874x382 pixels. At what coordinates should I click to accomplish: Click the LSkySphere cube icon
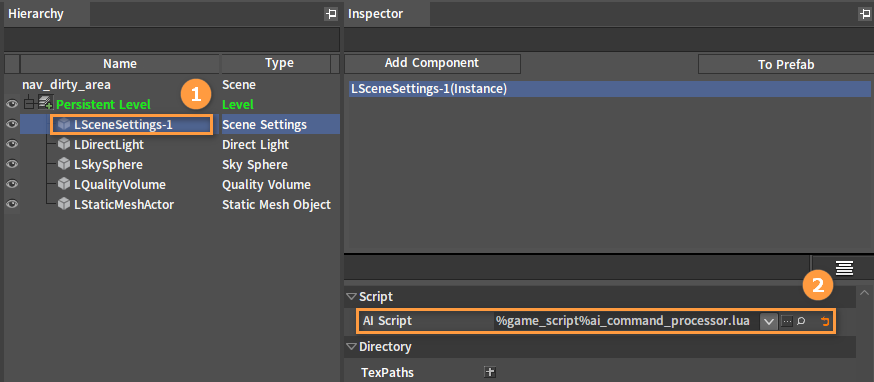point(64,165)
